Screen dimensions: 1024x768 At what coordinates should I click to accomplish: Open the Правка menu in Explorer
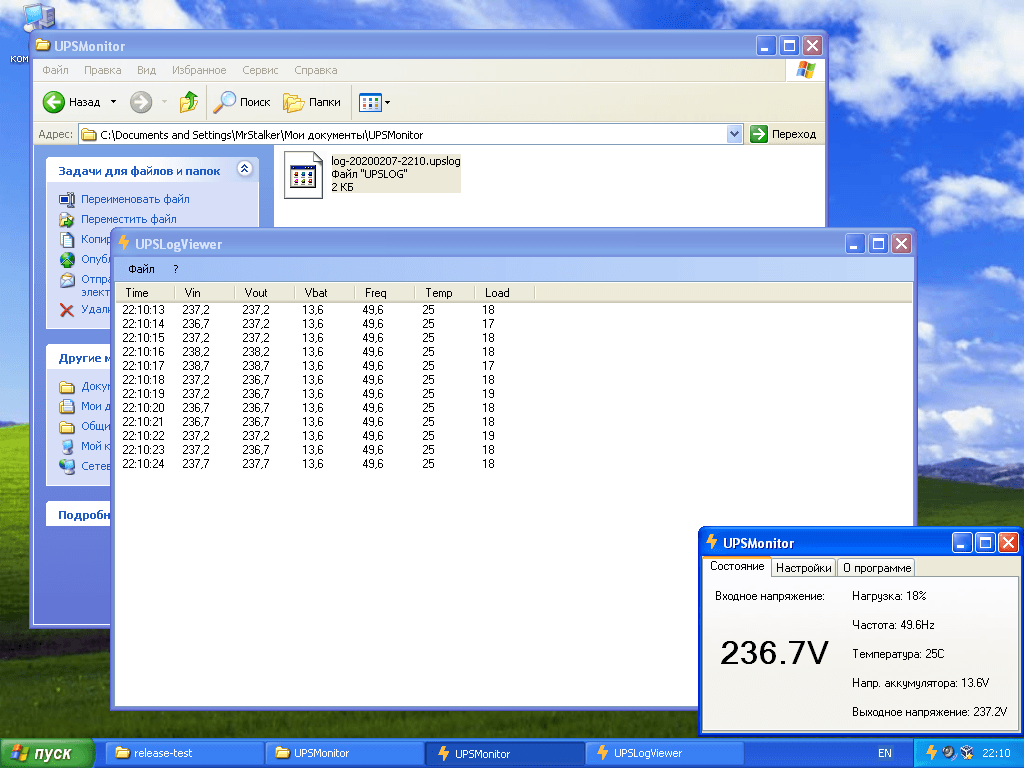(x=103, y=70)
